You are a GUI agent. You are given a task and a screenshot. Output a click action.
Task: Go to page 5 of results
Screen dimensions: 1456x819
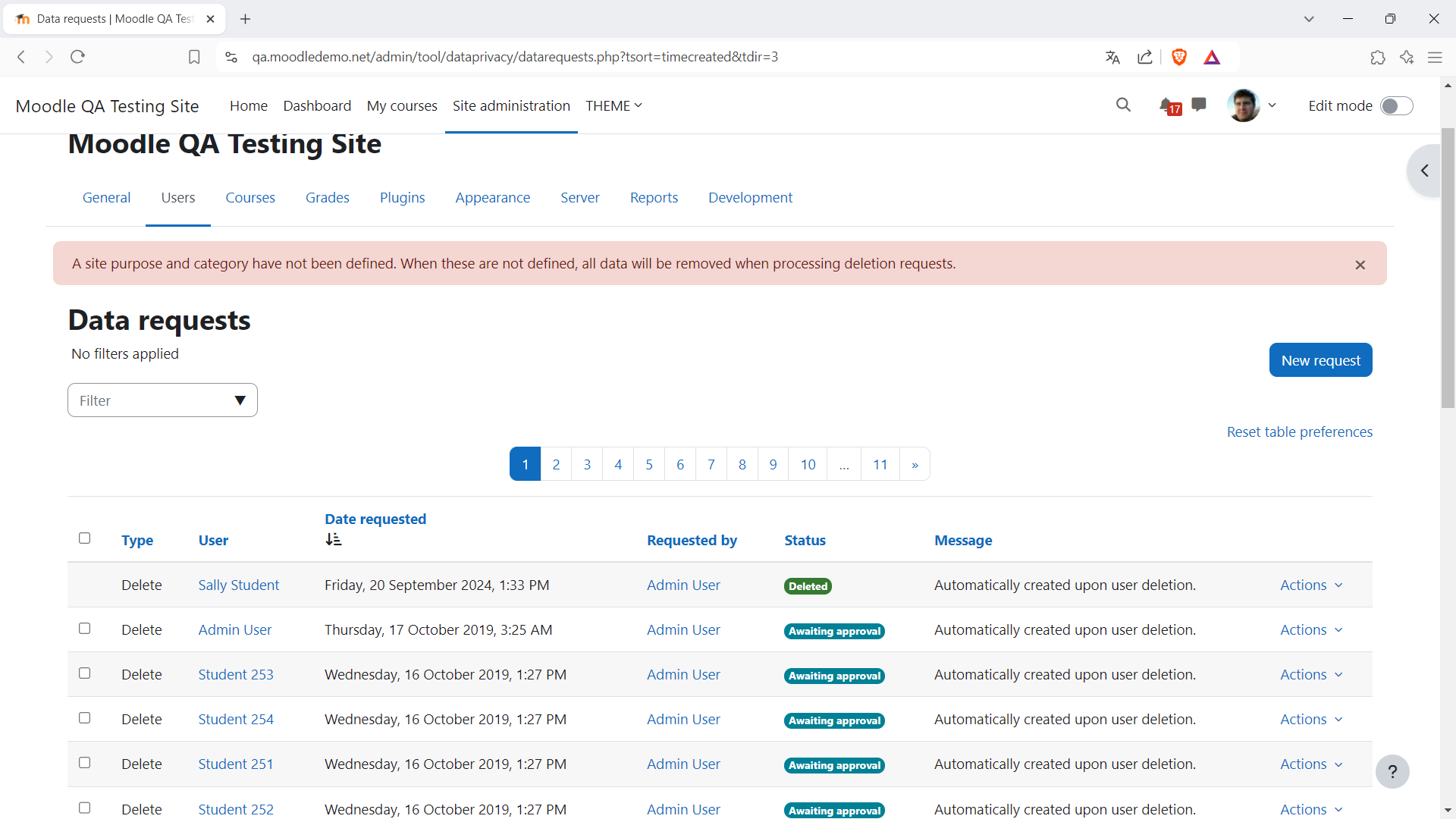(x=649, y=464)
